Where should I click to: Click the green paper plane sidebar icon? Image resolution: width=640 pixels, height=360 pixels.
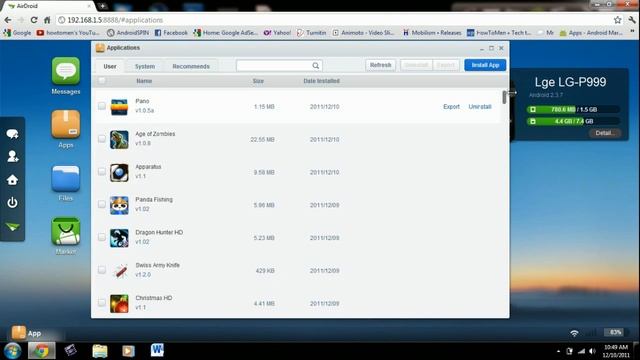click(x=12, y=227)
